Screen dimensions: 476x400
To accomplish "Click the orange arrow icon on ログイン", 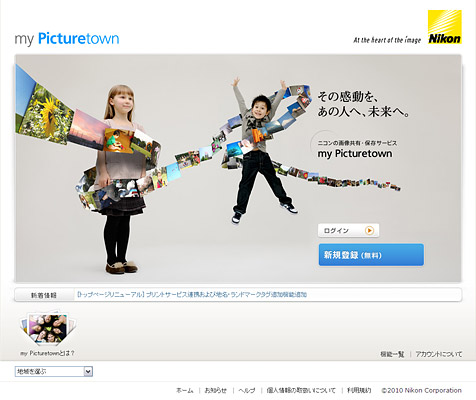I will (369, 230).
